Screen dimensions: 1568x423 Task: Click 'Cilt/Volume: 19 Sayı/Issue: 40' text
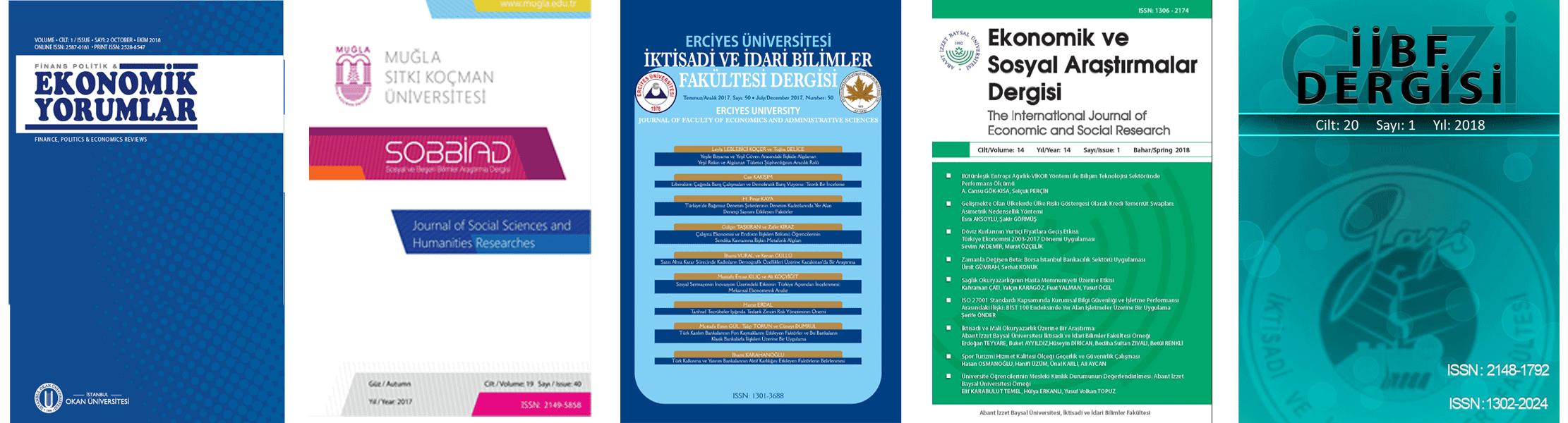533,384
